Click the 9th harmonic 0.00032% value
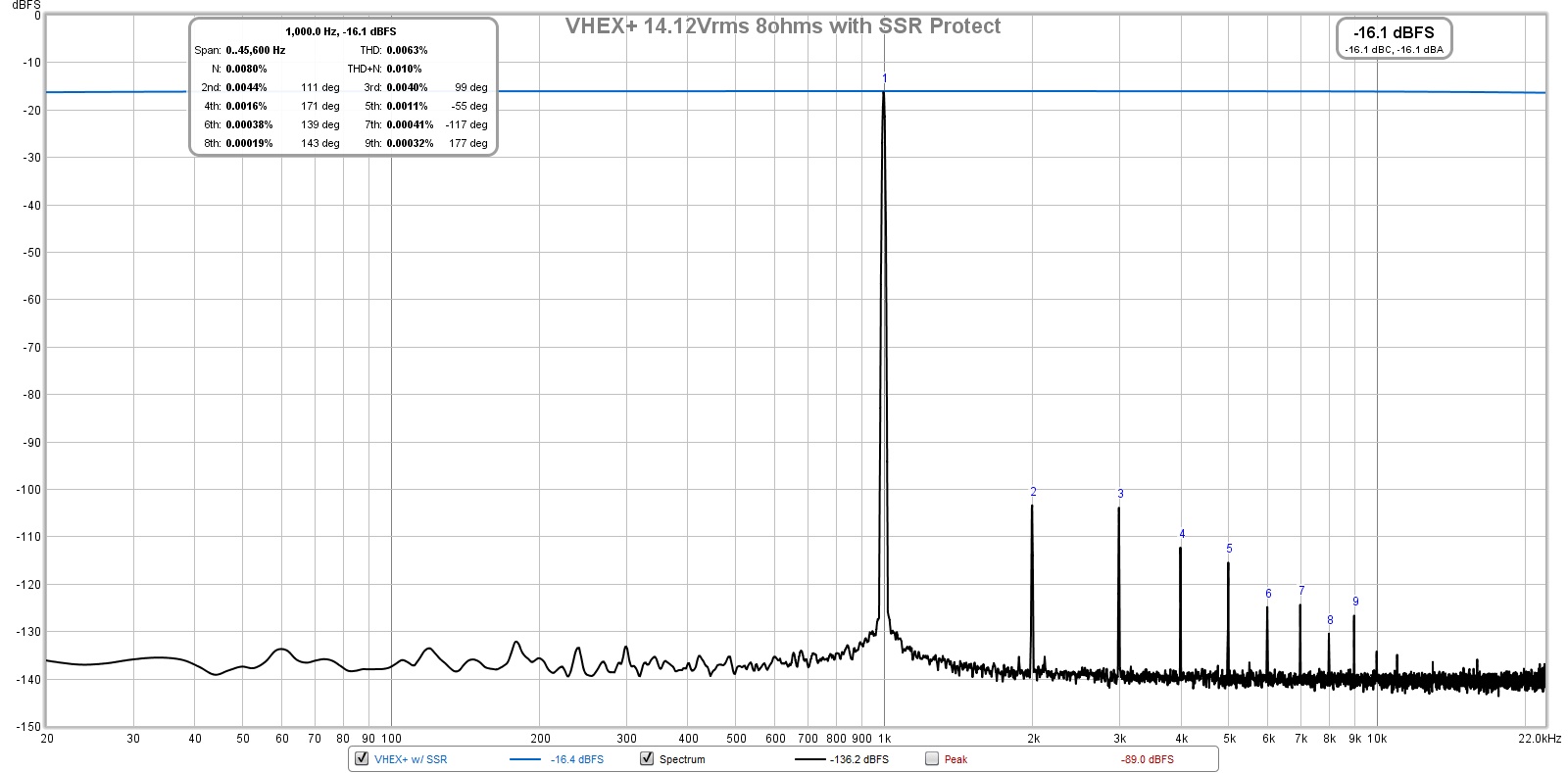The width and height of the screenshot is (1568, 773). (x=410, y=143)
